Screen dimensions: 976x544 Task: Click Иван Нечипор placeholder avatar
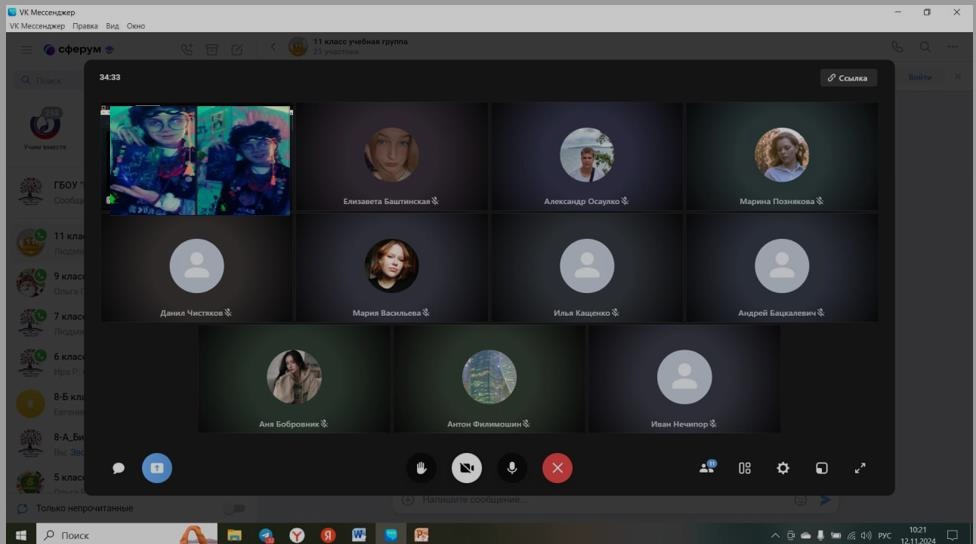684,377
